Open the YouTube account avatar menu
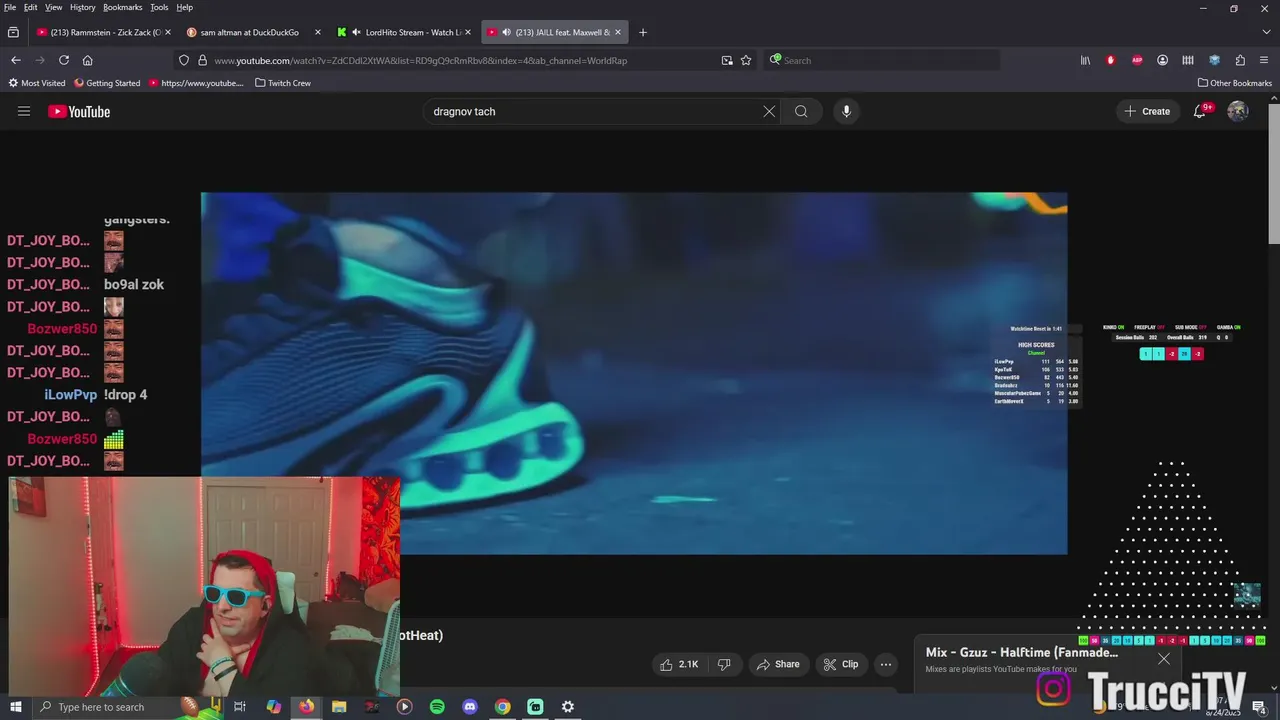 click(x=1238, y=111)
